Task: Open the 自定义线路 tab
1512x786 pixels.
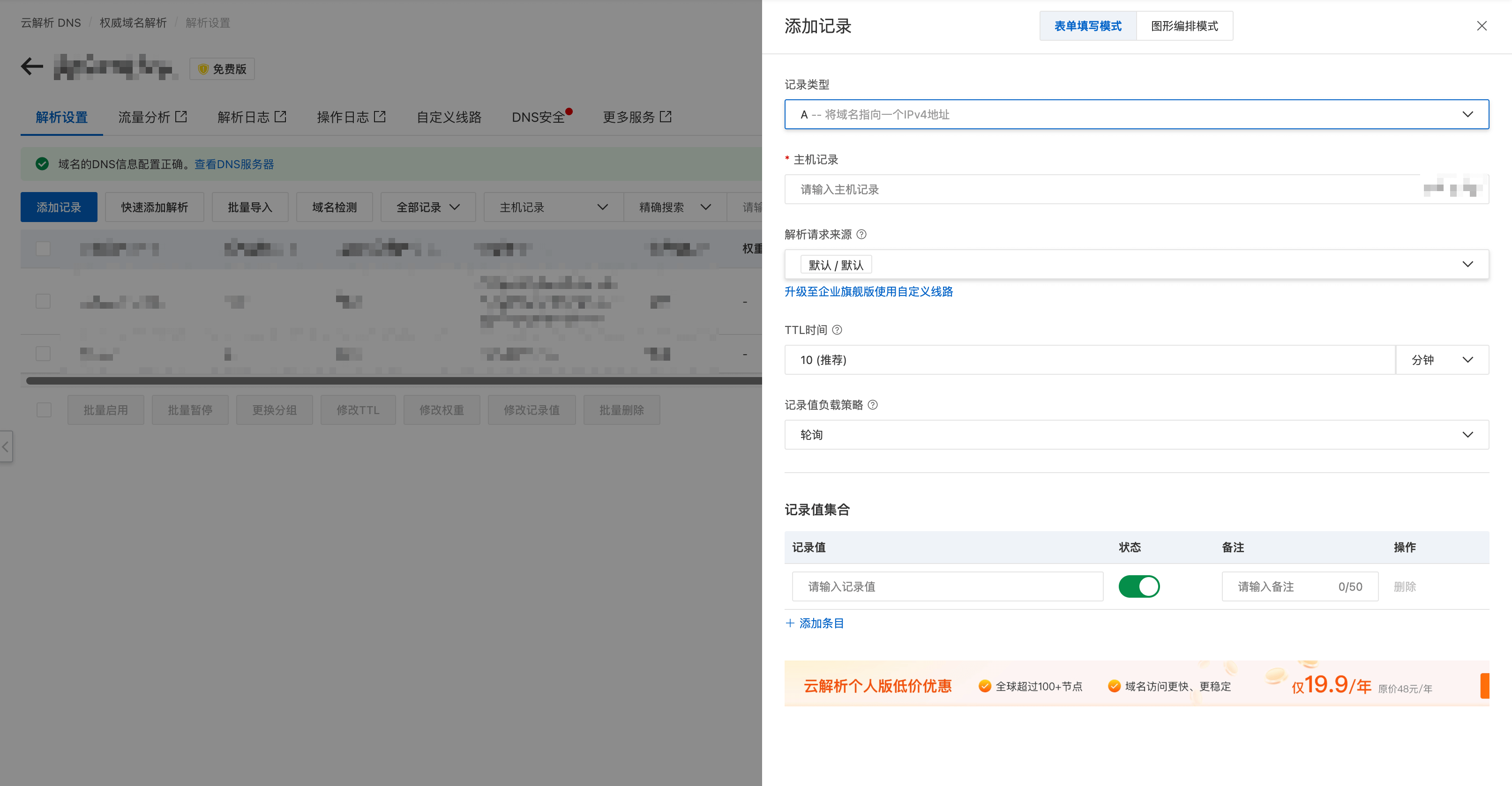Action: click(x=449, y=117)
